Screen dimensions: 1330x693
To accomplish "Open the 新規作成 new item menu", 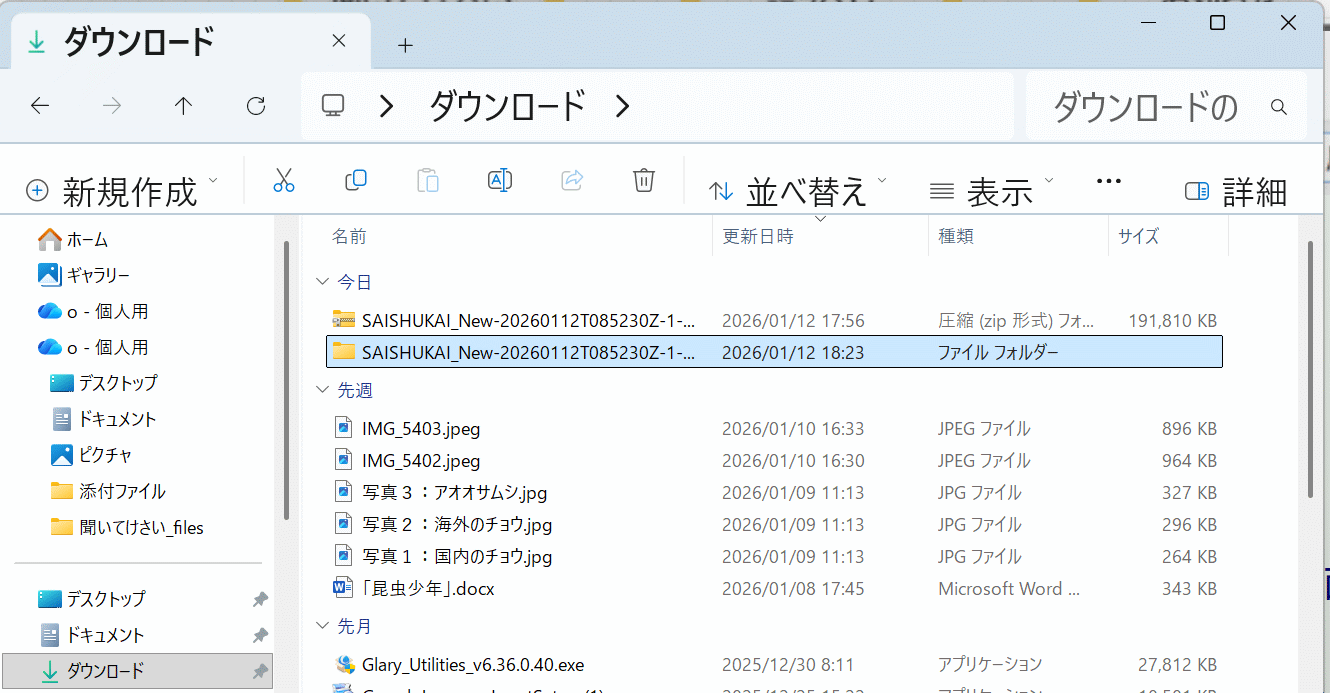I will coord(122,191).
